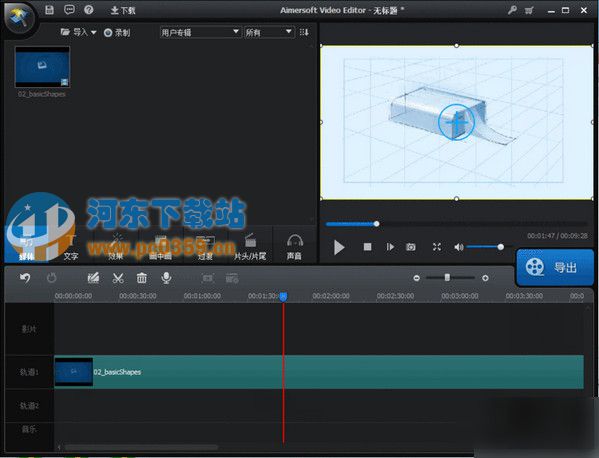The height and width of the screenshot is (458, 599).
Task: Mute the preview speaker icon
Action: tap(458, 247)
